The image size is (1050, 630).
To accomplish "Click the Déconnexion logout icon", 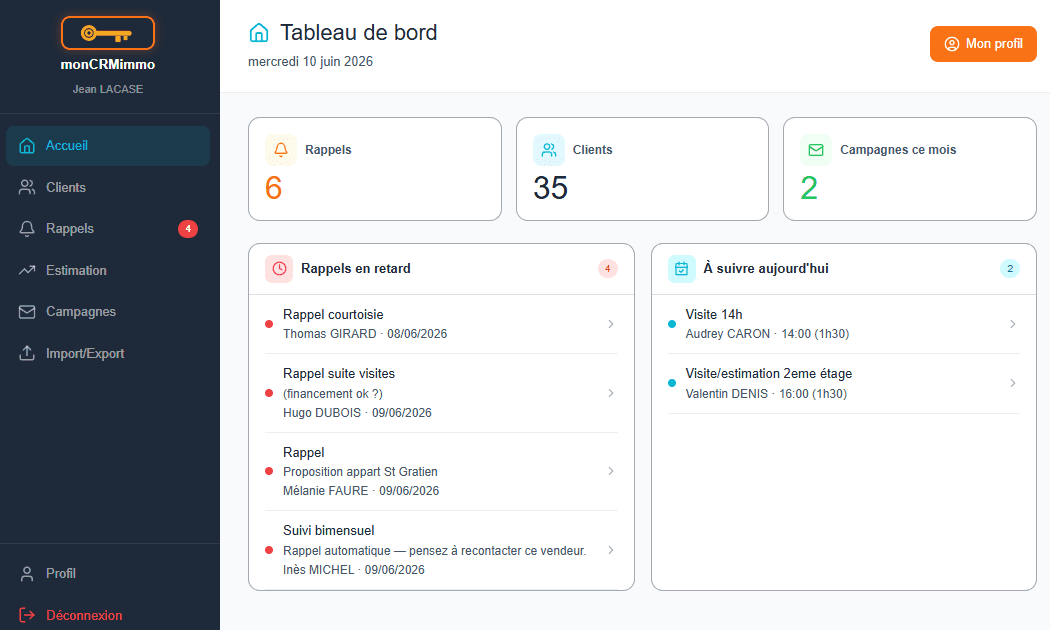I will coord(27,615).
